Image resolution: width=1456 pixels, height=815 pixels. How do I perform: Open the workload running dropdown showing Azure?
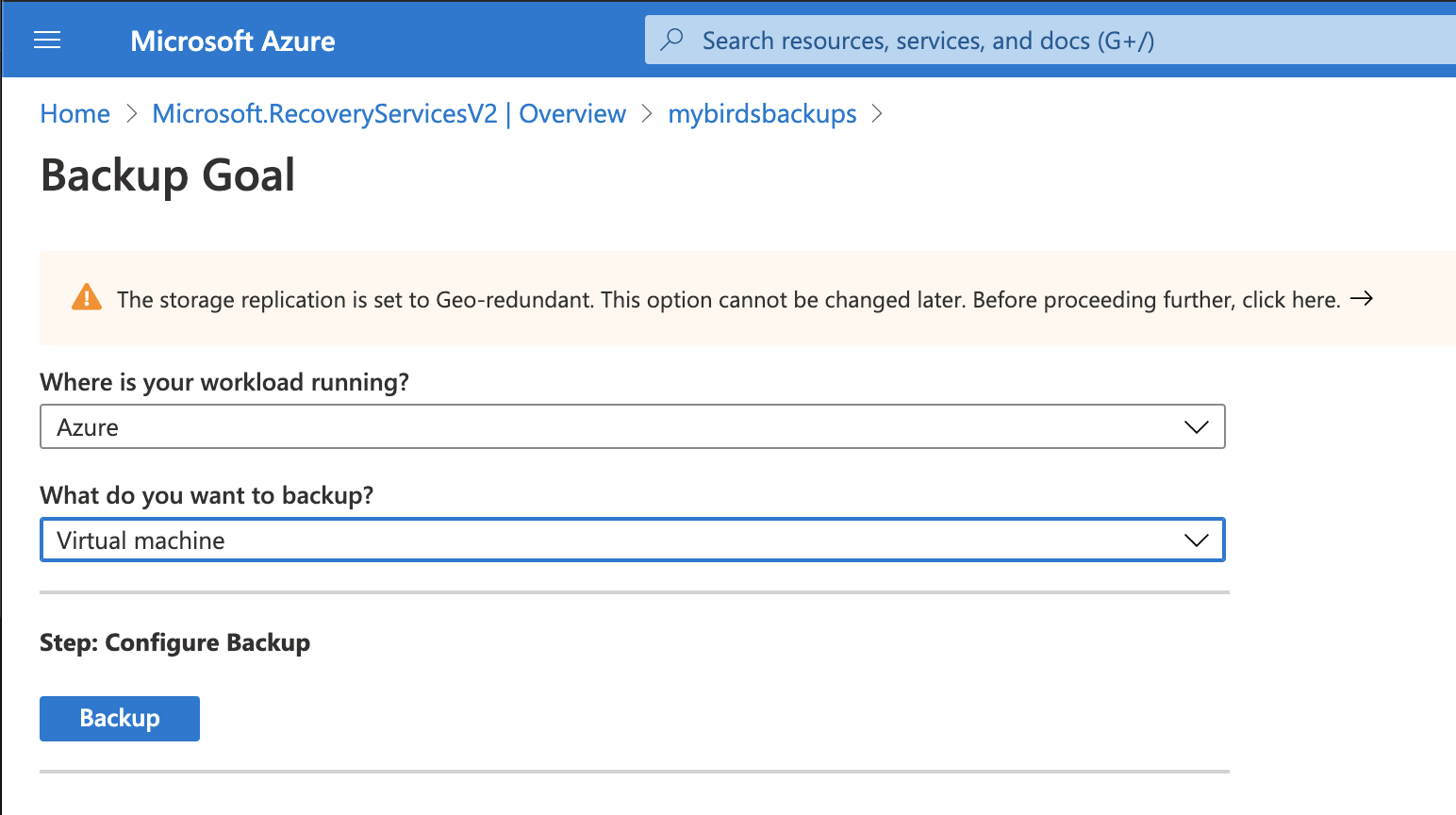click(633, 427)
